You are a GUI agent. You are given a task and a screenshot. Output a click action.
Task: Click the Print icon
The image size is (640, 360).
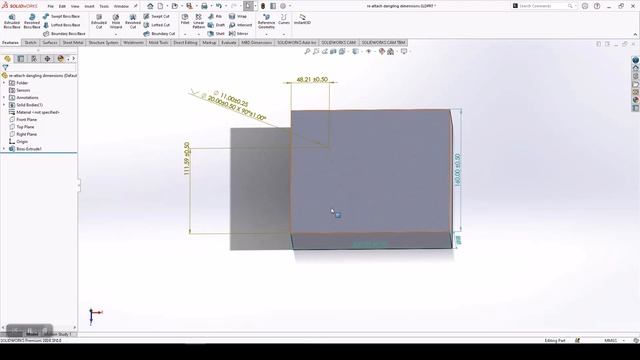204,6
